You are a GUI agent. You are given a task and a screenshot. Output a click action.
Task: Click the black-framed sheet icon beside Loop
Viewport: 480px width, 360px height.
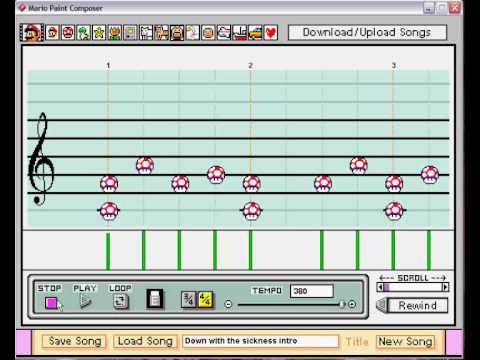pyautogui.click(x=155, y=299)
